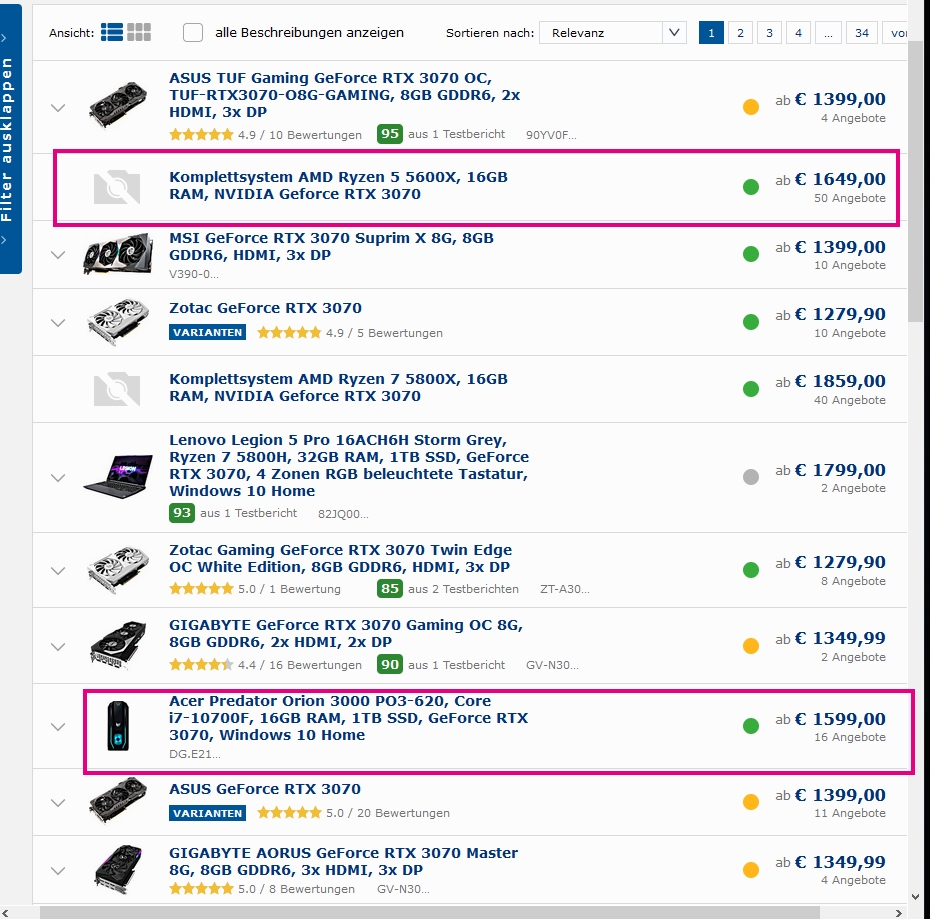Viewport: 930px width, 919px height.
Task: Open 'Zotac GeForce RTX 3070' product link
Action: pos(265,308)
